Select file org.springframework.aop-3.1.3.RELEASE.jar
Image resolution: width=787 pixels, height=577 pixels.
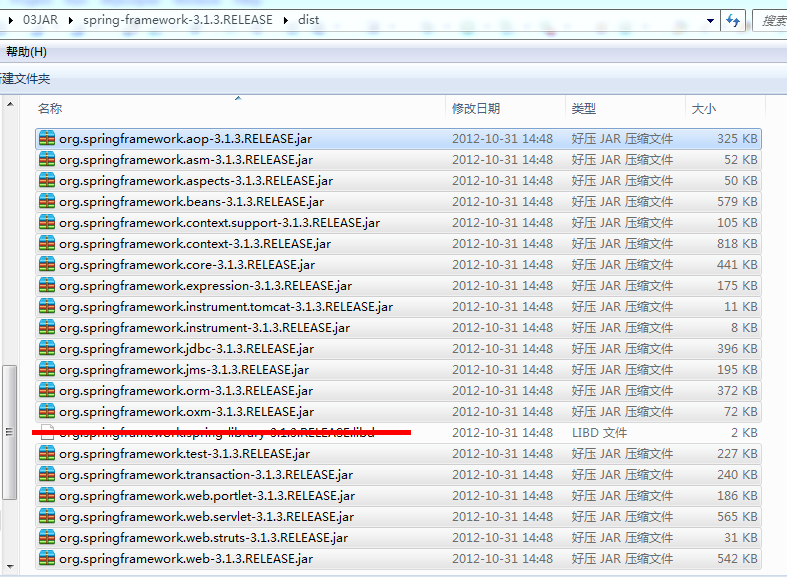[x=399, y=138]
